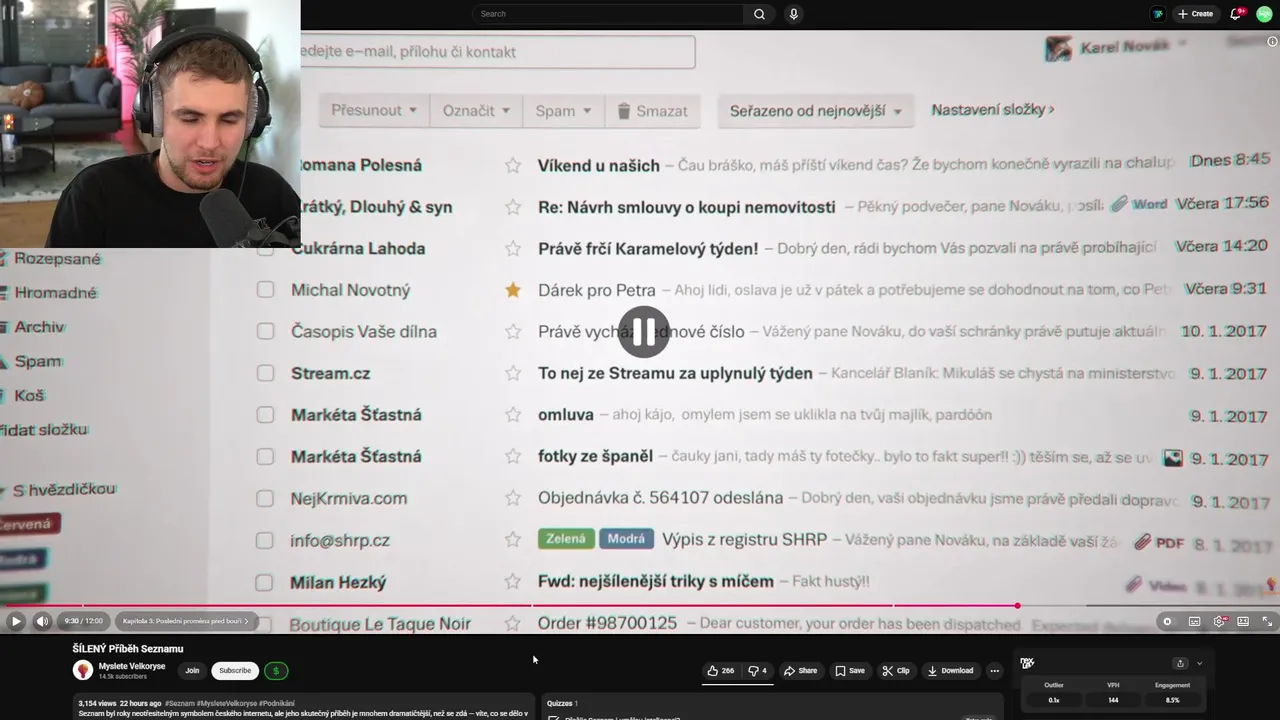Image resolution: width=1280 pixels, height=720 pixels.
Task: Tick the checkbox for Časopis Vaše dílna email
Action: [265, 331]
